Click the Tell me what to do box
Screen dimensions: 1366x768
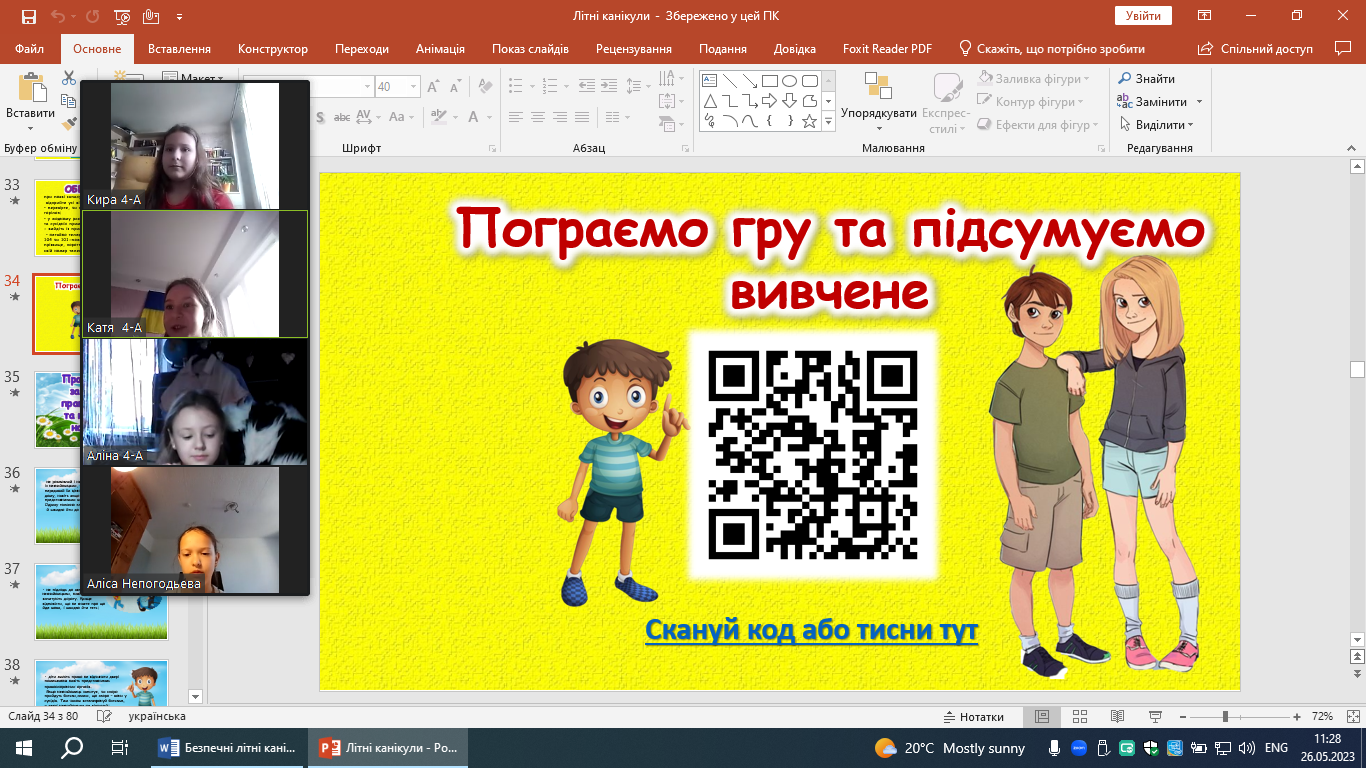(x=1052, y=48)
